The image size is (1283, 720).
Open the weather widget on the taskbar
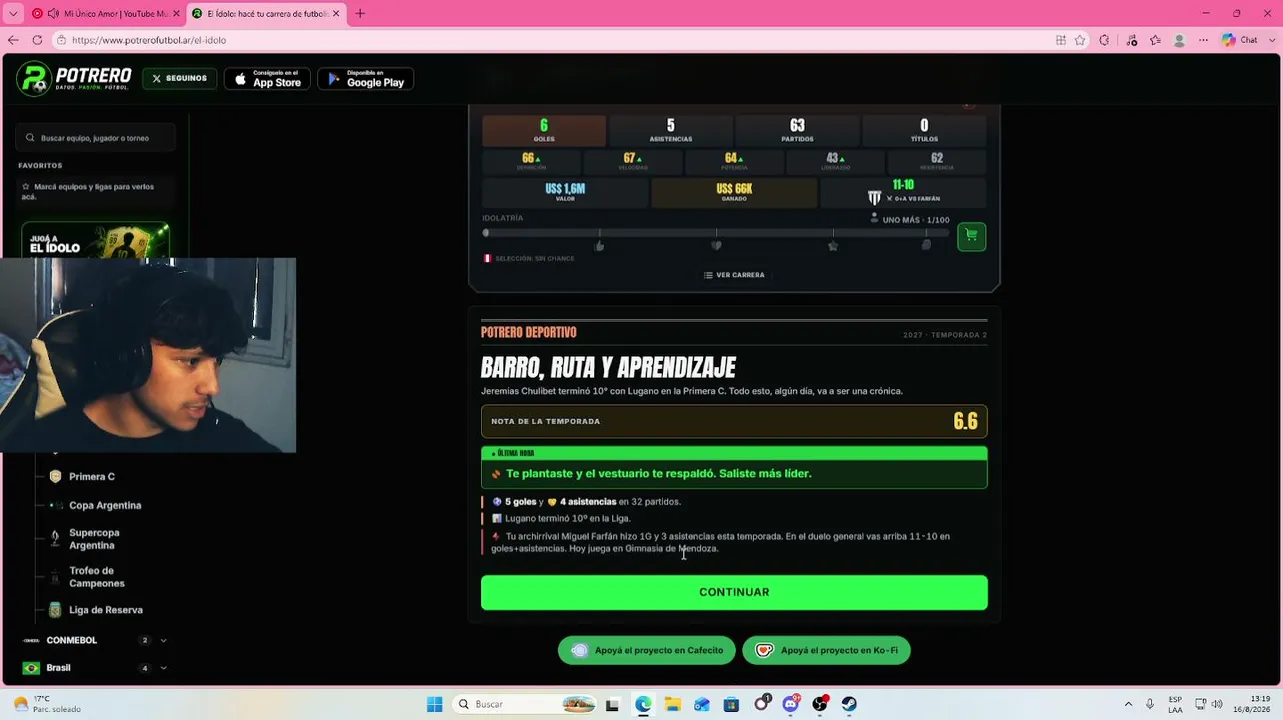[48, 704]
